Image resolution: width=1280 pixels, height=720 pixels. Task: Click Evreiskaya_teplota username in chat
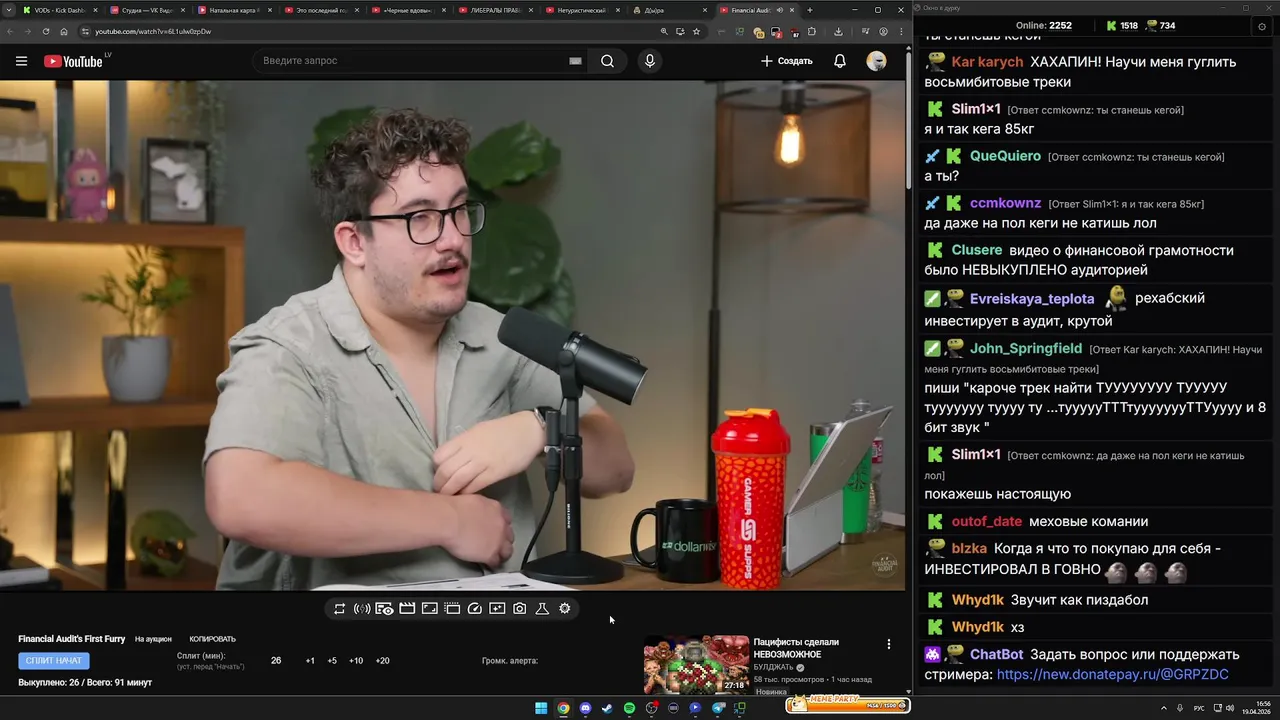[1032, 298]
